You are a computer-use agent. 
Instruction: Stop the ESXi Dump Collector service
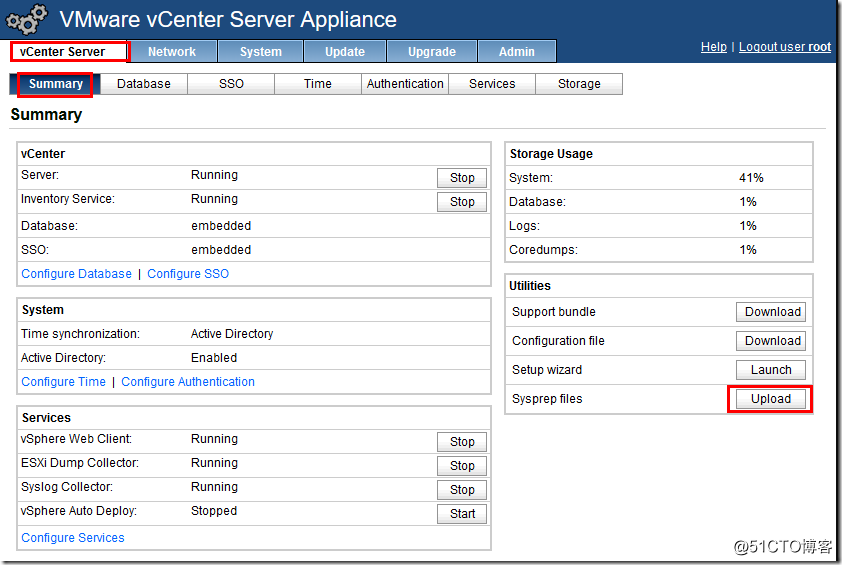pyautogui.click(x=462, y=466)
